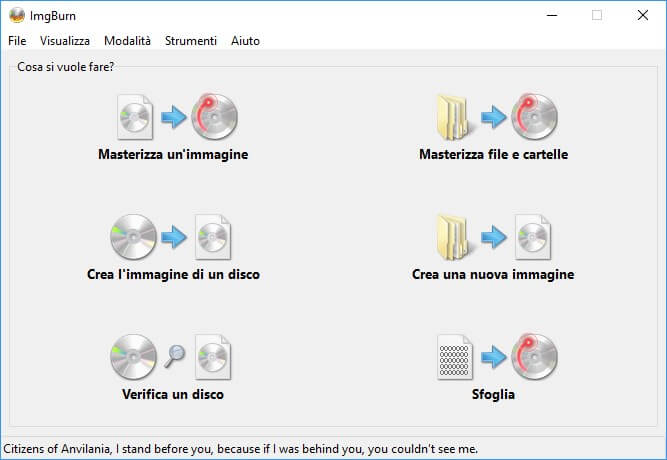Click the image-to-disc icon above Masterizza un'immagine

point(173,117)
